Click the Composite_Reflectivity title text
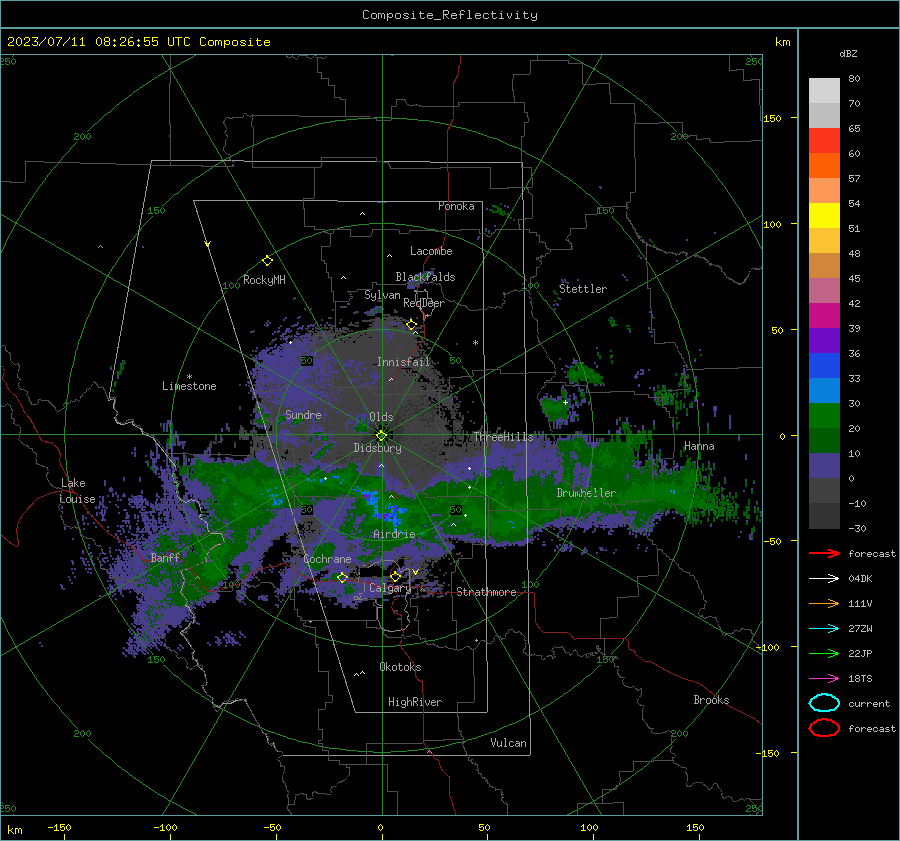This screenshot has height=841, width=900. click(450, 15)
